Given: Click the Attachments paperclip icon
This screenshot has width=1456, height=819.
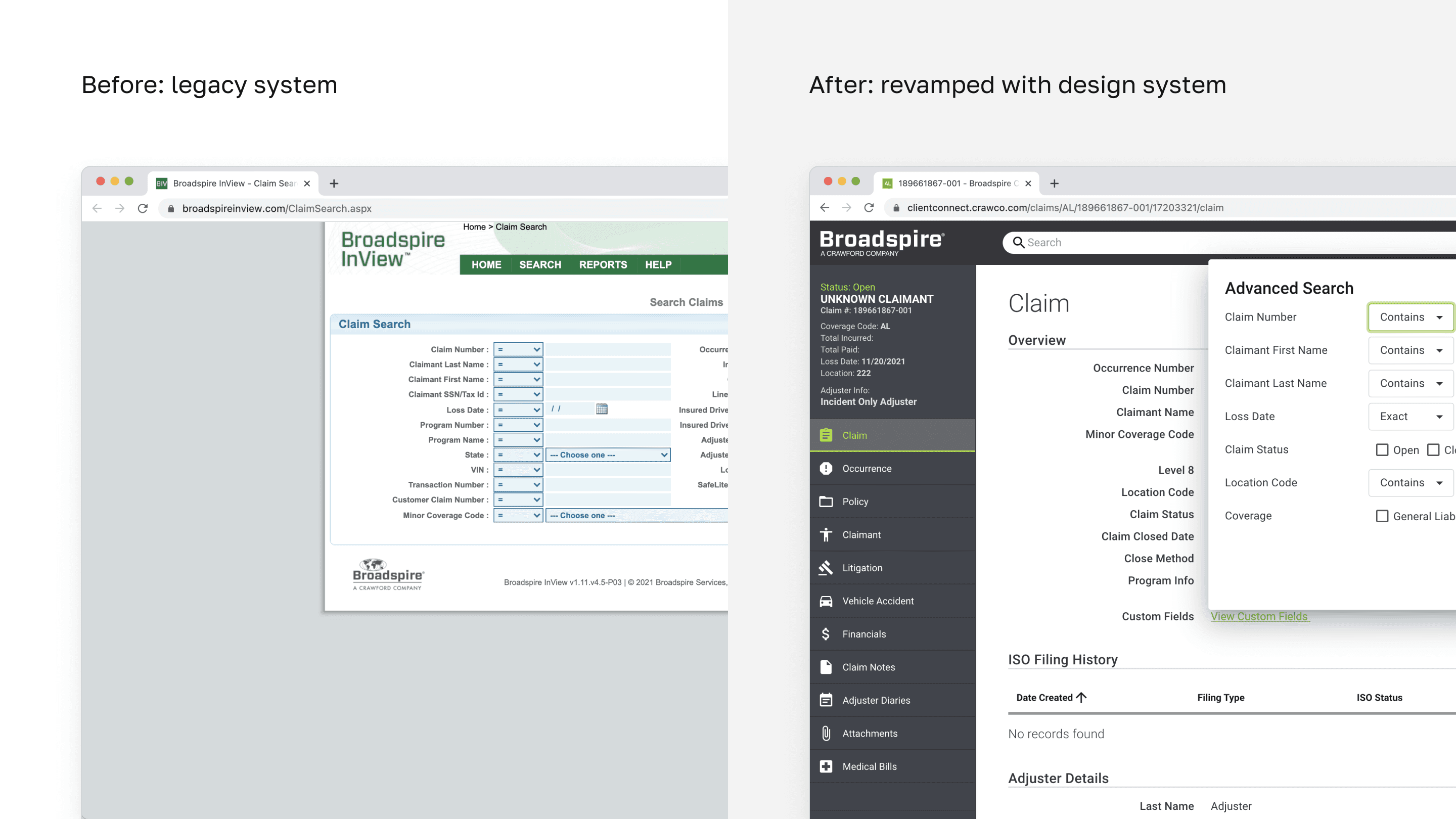Looking at the screenshot, I should (x=826, y=733).
